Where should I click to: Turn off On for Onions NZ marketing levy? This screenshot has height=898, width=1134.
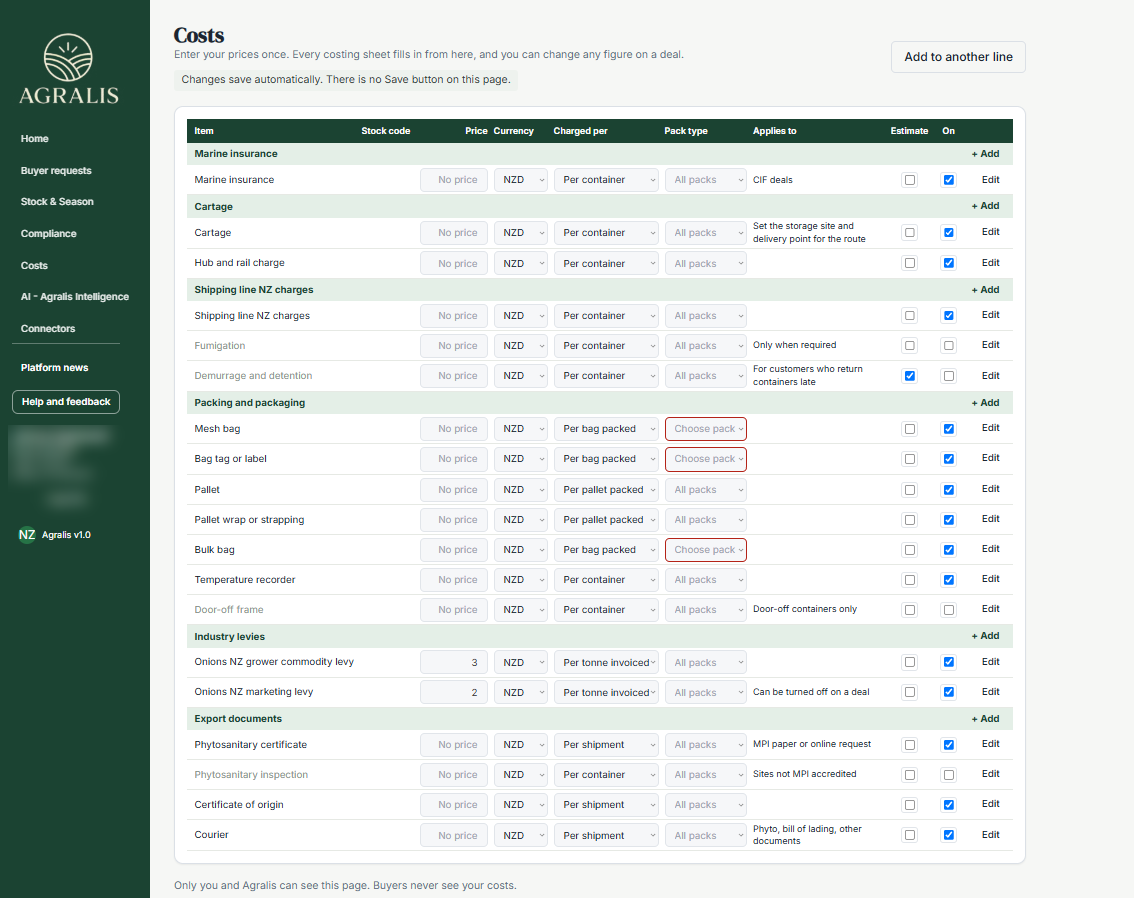(x=949, y=692)
